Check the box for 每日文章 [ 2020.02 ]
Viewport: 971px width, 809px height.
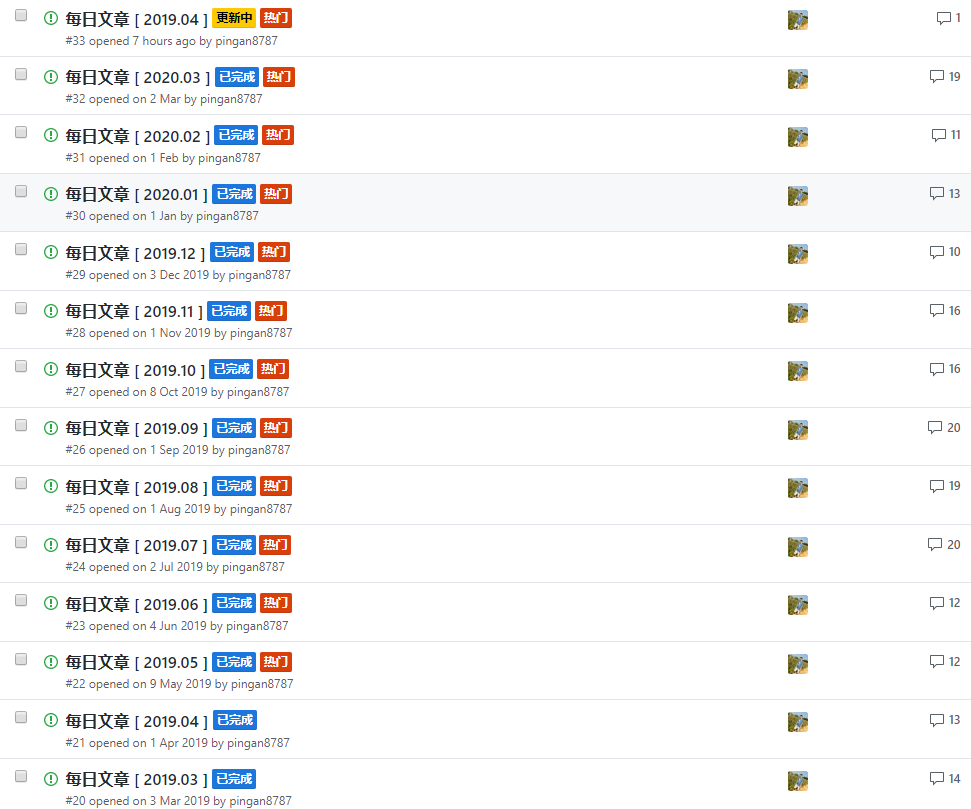pos(21,132)
